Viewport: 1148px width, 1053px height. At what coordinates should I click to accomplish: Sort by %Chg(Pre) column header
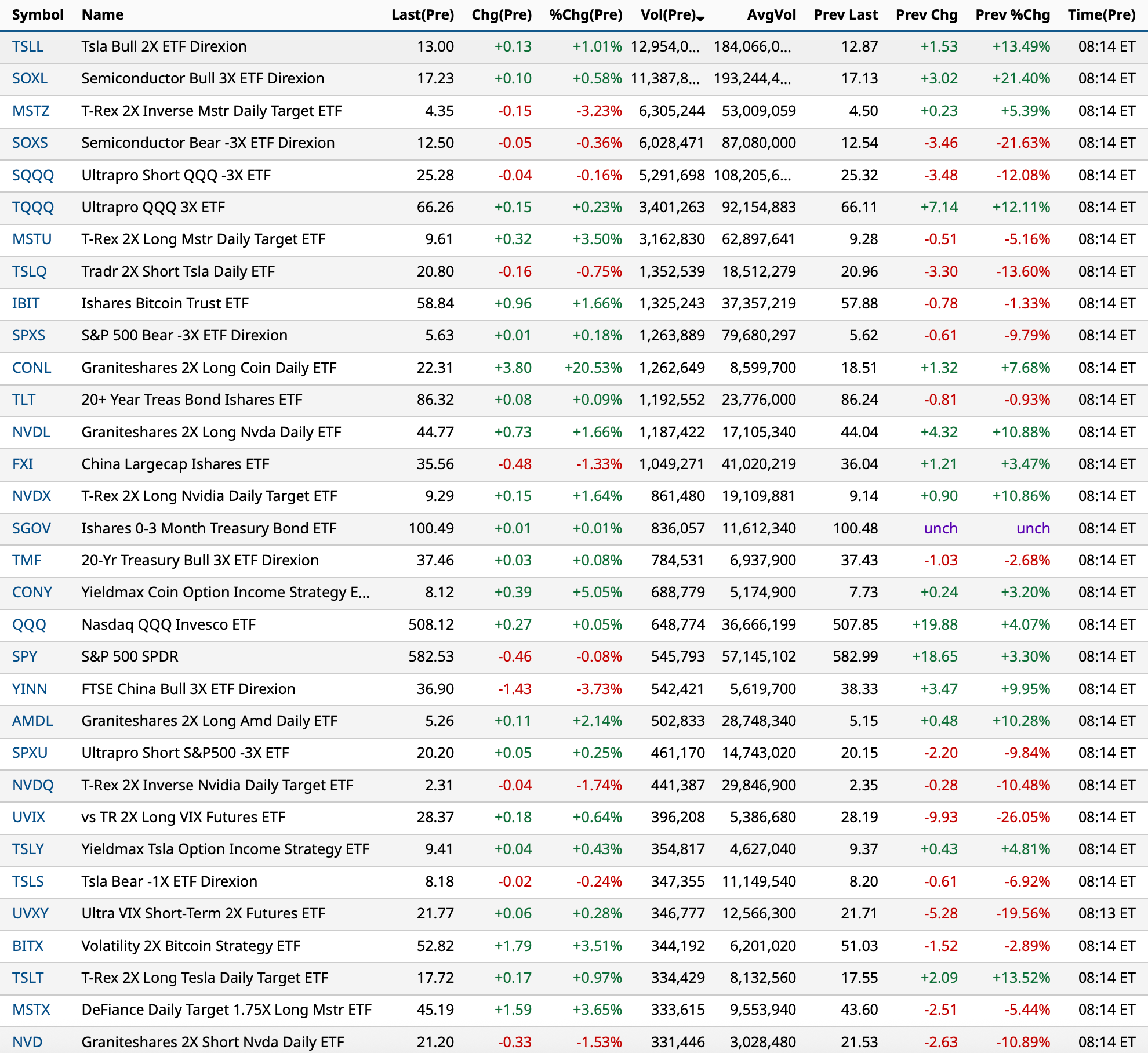pyautogui.click(x=585, y=15)
